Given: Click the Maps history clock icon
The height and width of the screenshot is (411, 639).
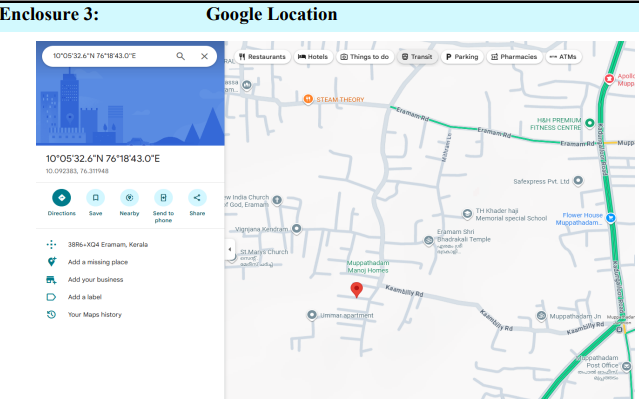Looking at the screenshot, I should pyautogui.click(x=51, y=314).
